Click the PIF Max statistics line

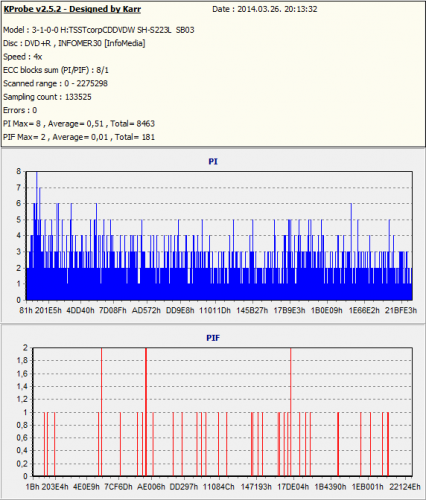(x=79, y=137)
